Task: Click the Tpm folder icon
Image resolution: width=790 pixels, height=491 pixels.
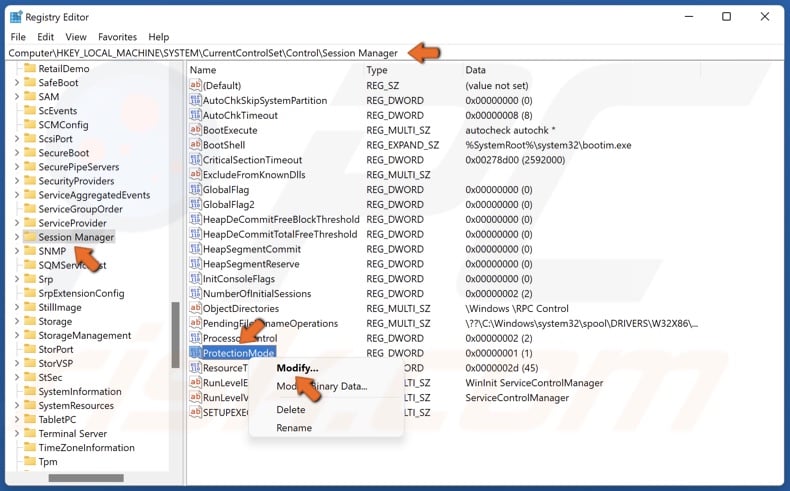Action: [30, 461]
